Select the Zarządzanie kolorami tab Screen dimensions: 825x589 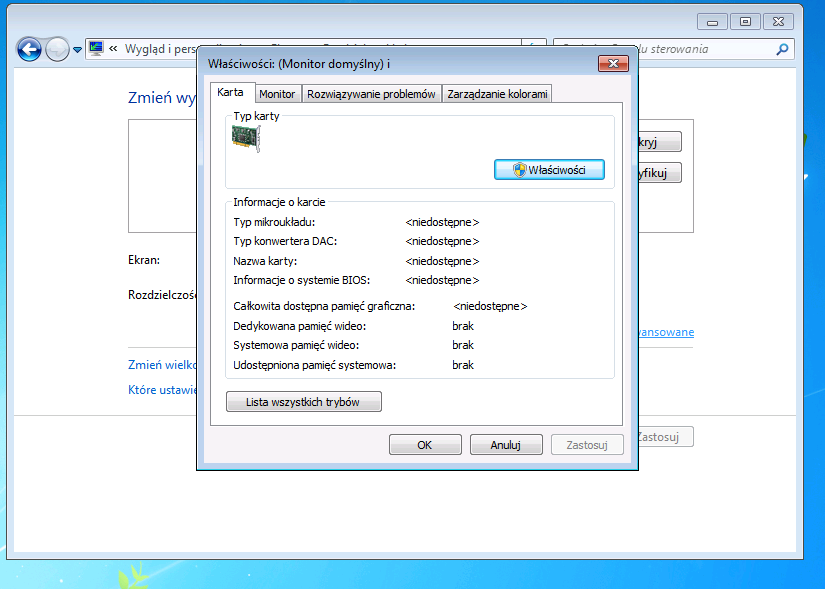(497, 94)
